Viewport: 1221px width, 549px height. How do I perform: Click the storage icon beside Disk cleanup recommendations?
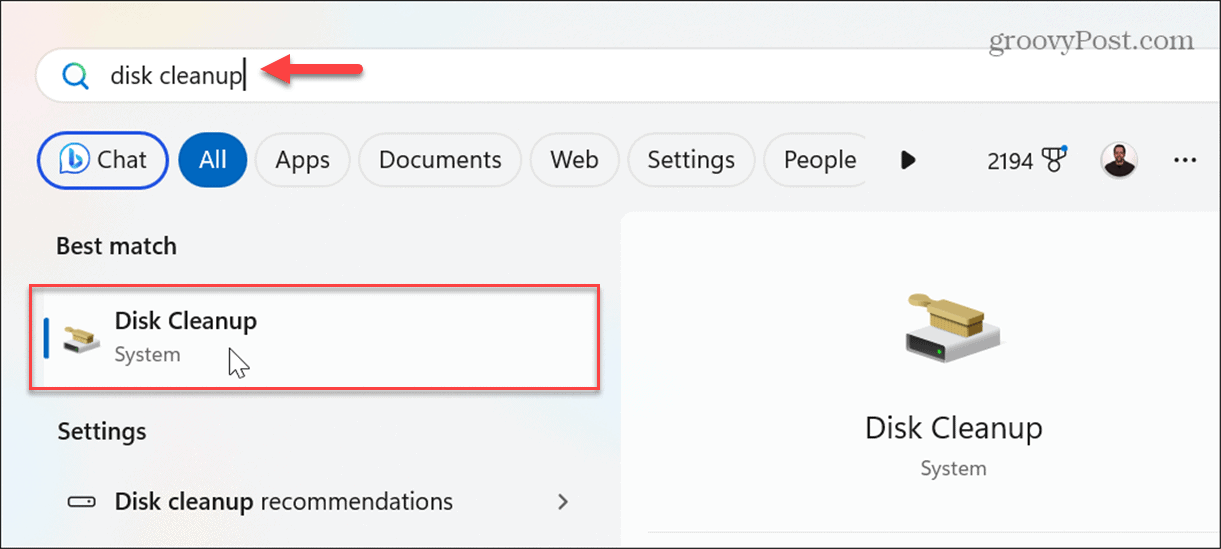(x=81, y=501)
